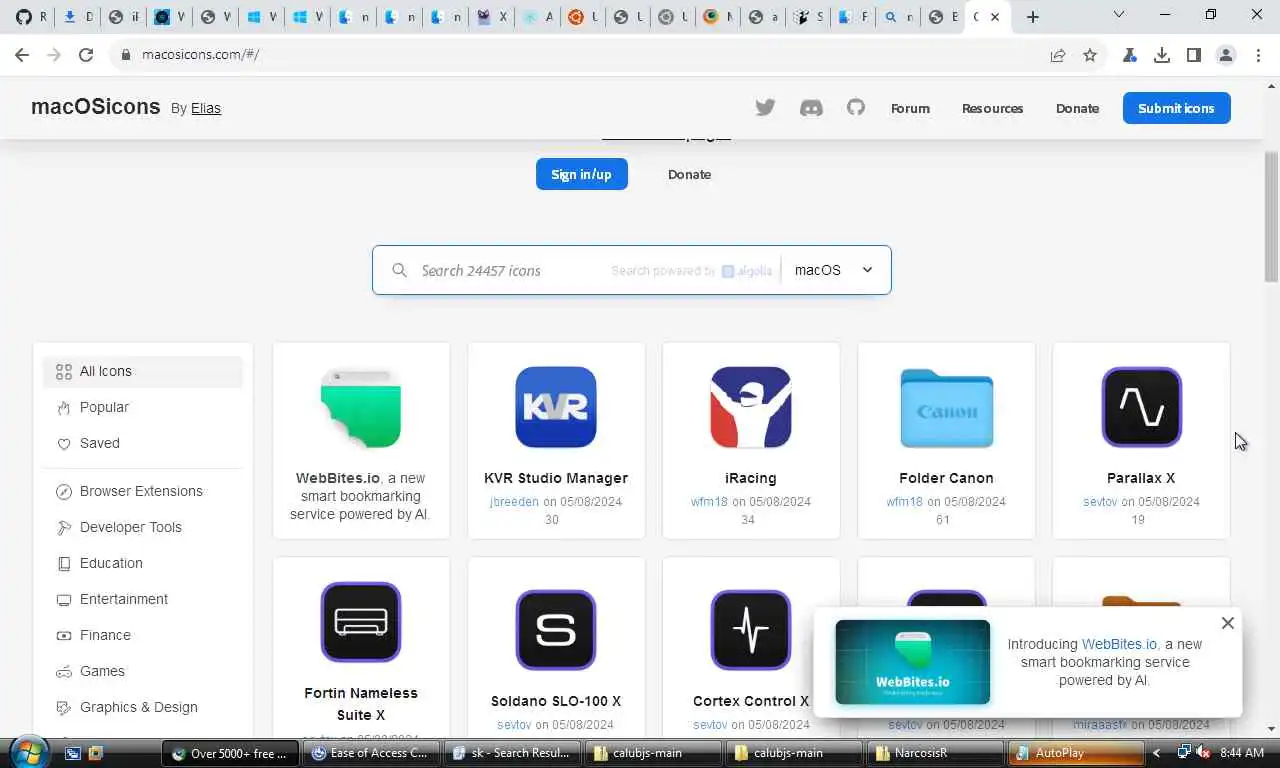Image resolution: width=1280 pixels, height=768 pixels.
Task: Select Popular category in sidebar
Action: point(143,407)
